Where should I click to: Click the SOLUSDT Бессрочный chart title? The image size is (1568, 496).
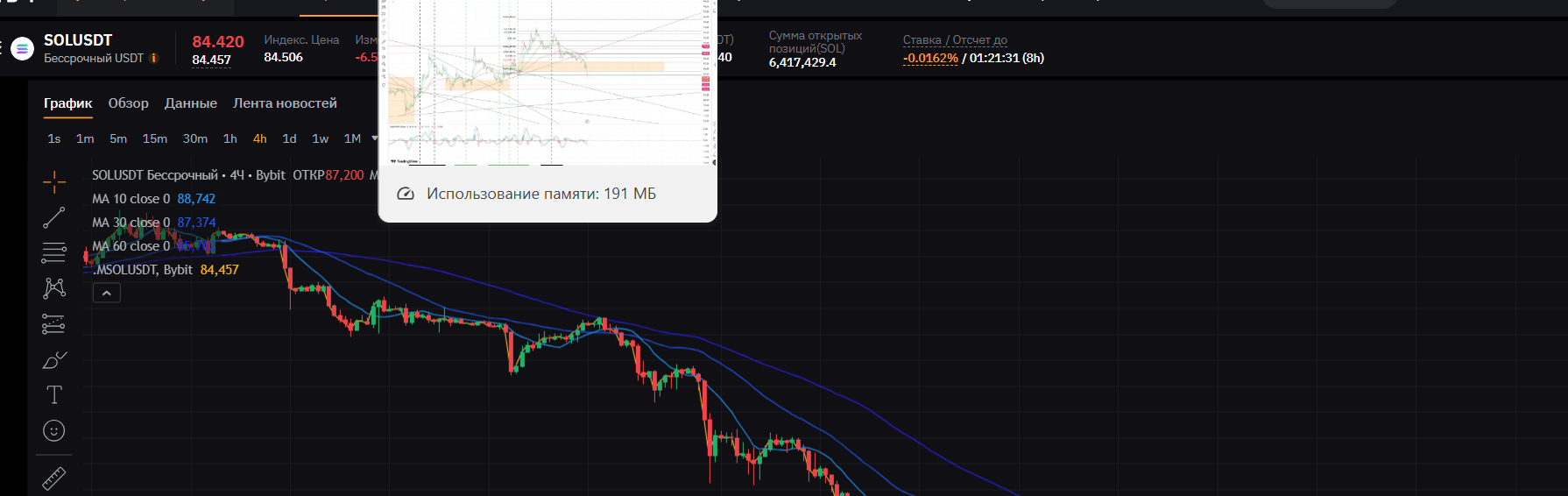pyautogui.click(x=155, y=175)
